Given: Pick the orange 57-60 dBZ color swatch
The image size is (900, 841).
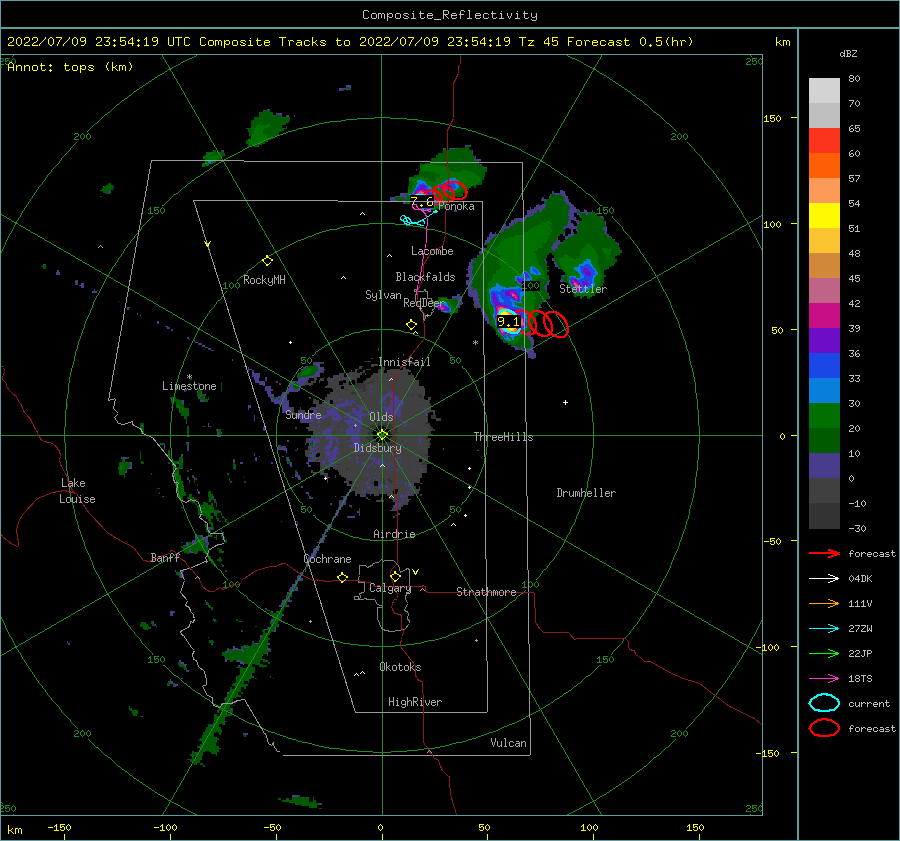Looking at the screenshot, I should [824, 166].
